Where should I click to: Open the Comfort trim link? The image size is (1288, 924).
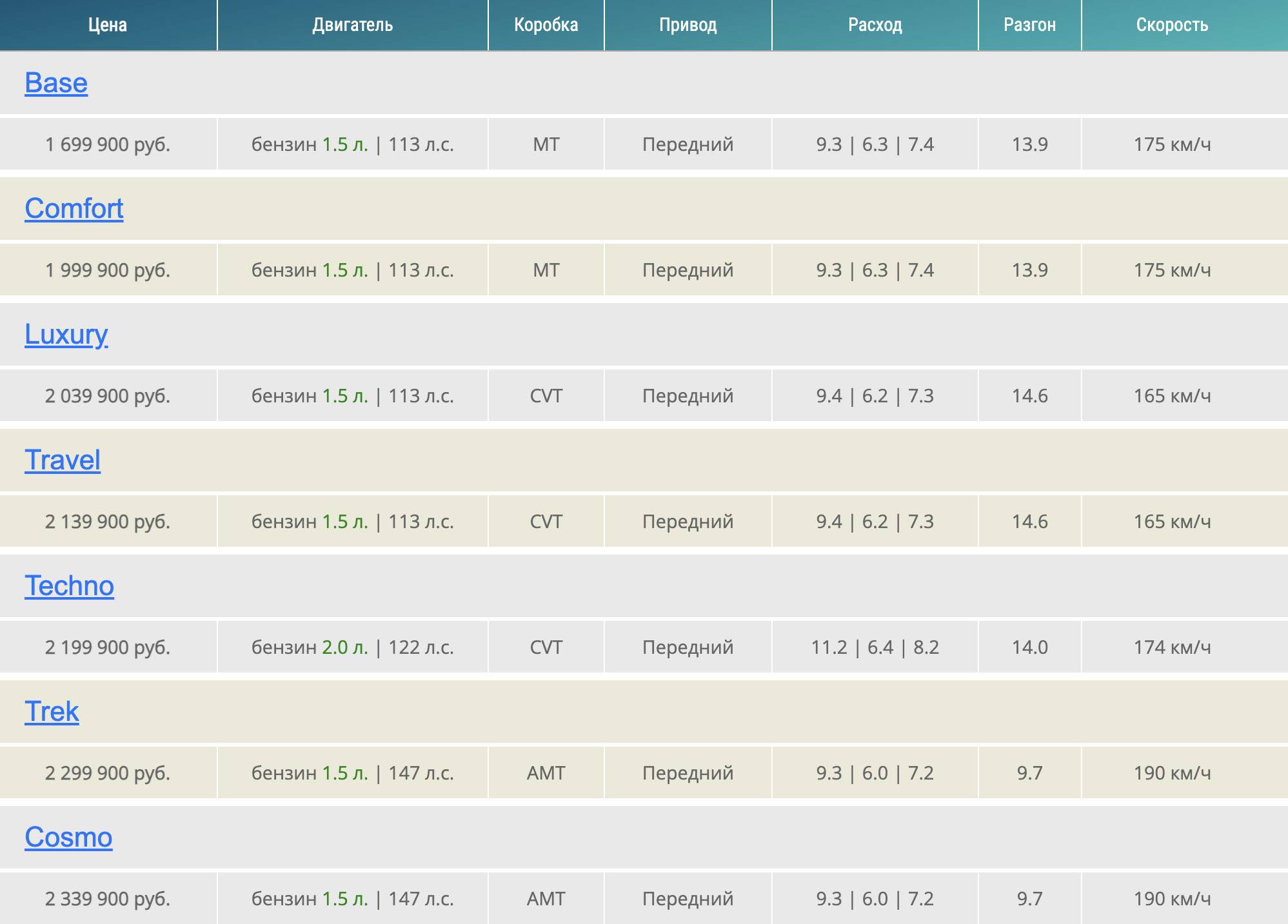[x=74, y=209]
